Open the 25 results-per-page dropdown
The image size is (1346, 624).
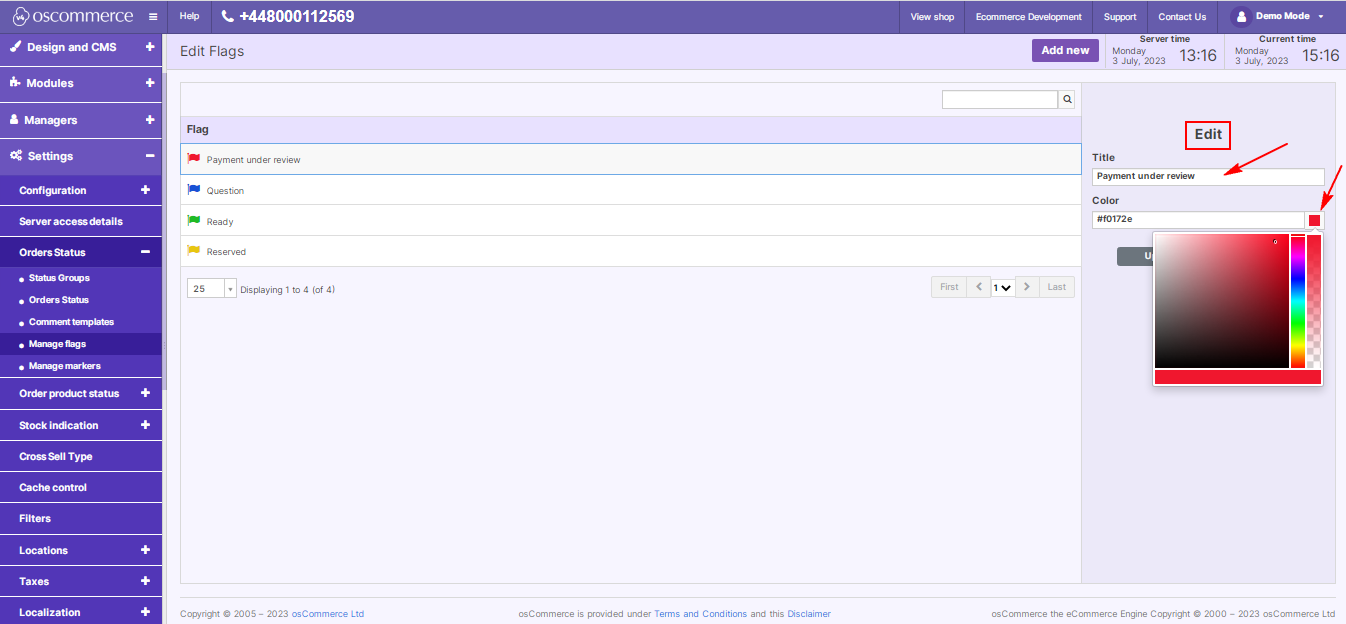pyautogui.click(x=211, y=287)
